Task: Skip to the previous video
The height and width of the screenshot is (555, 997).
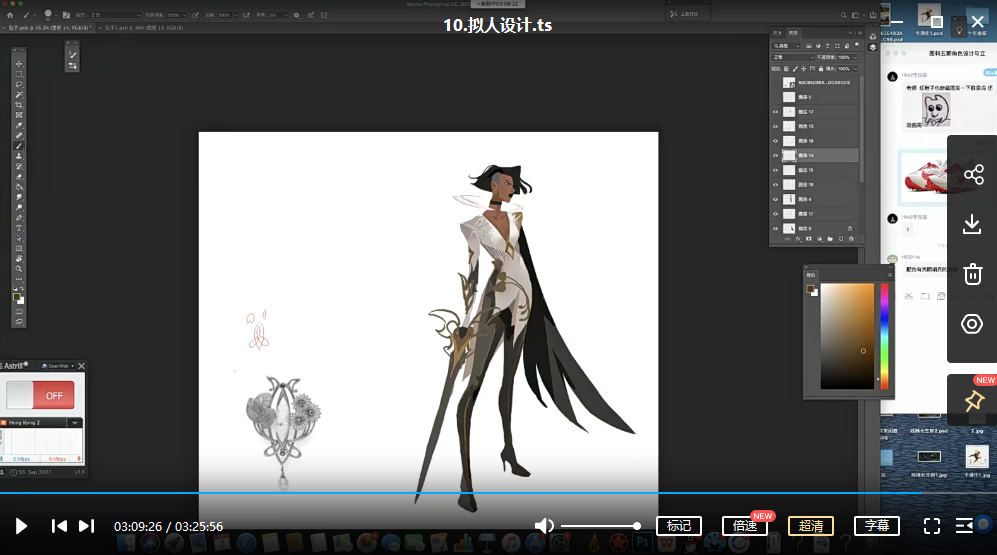Action: coord(59,526)
